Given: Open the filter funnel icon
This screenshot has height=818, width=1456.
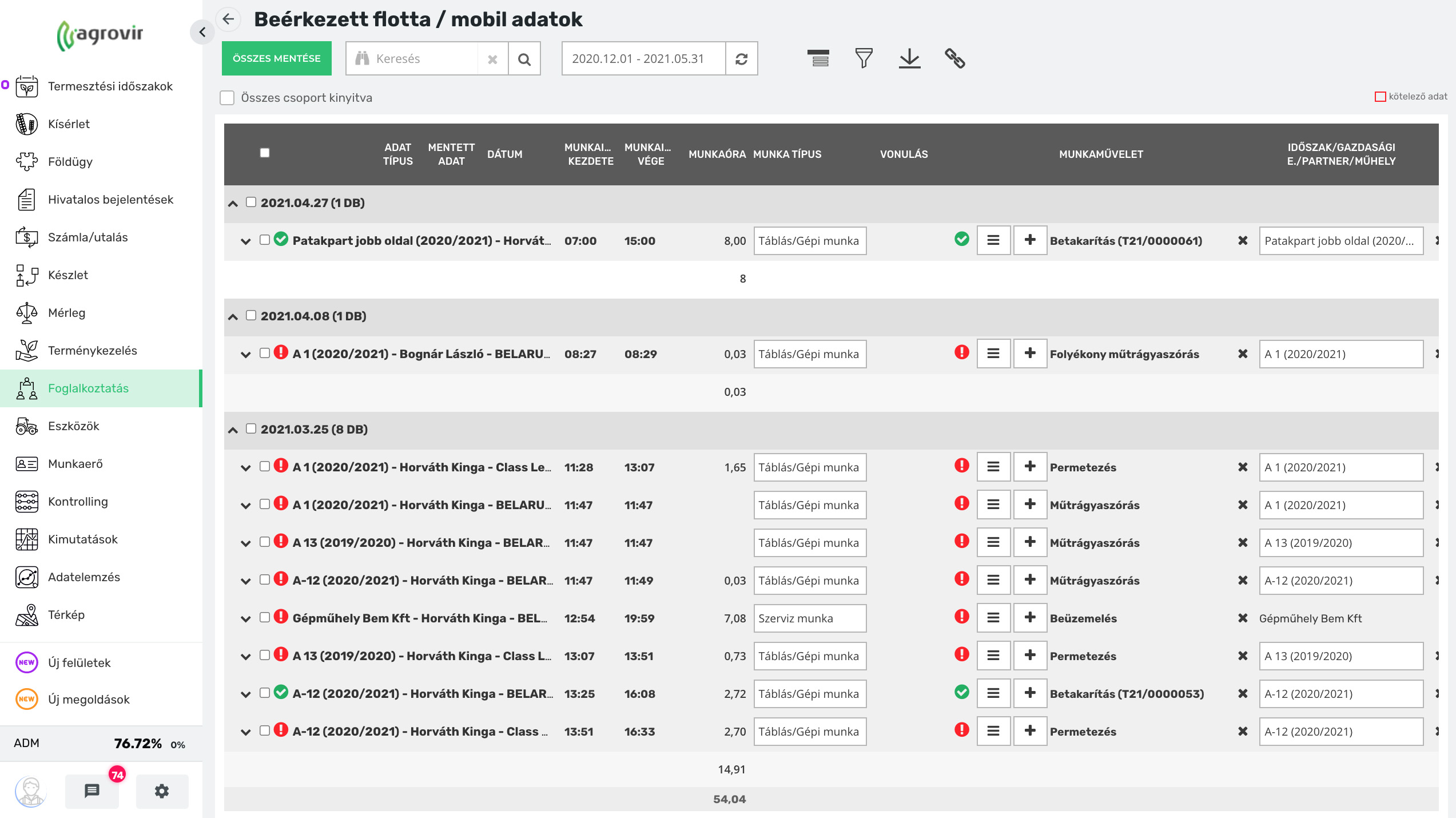Looking at the screenshot, I should tap(864, 58).
